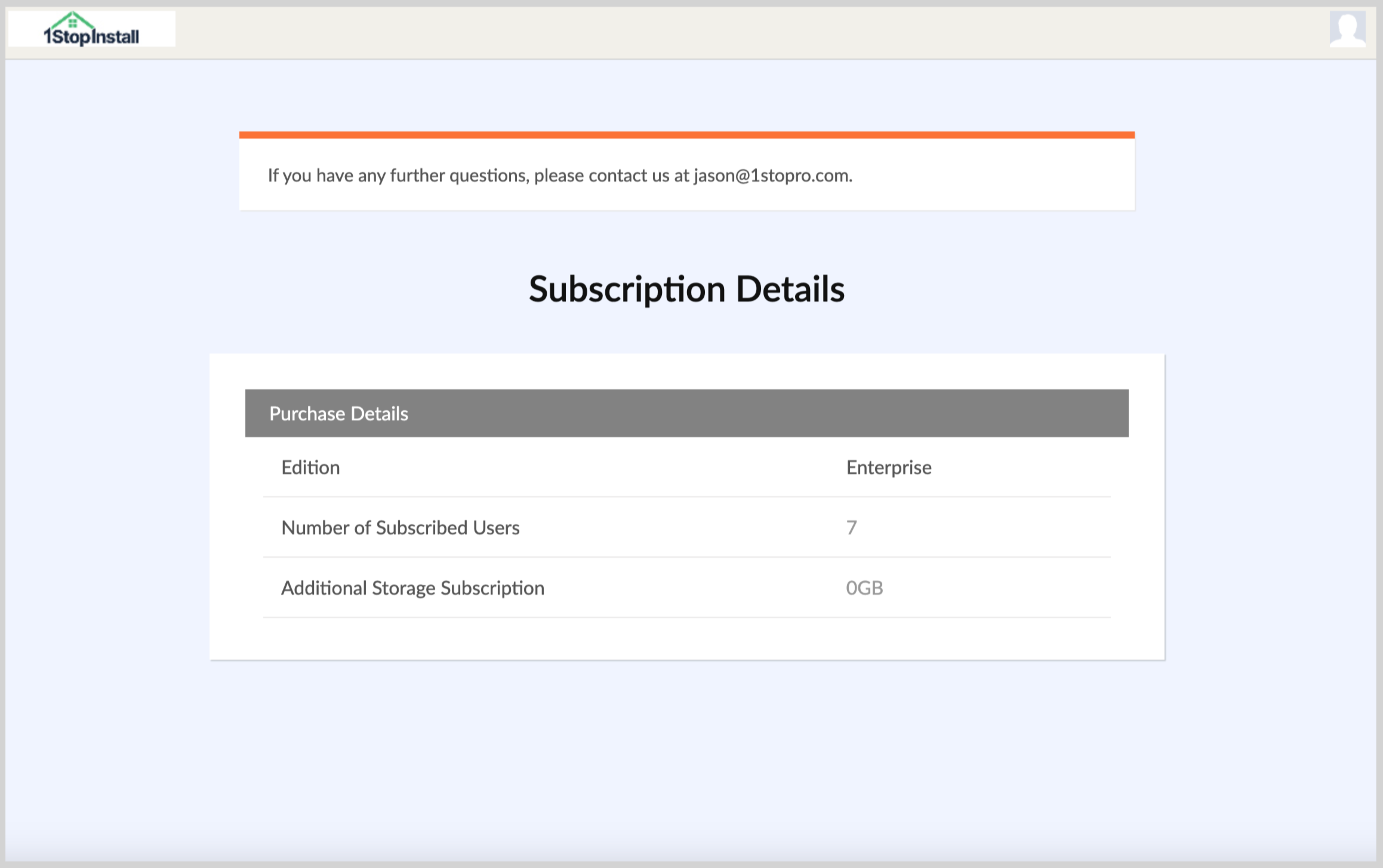Click the '1StopInstall' wordmark text
This screenshot has width=1383, height=868.
coord(93,37)
